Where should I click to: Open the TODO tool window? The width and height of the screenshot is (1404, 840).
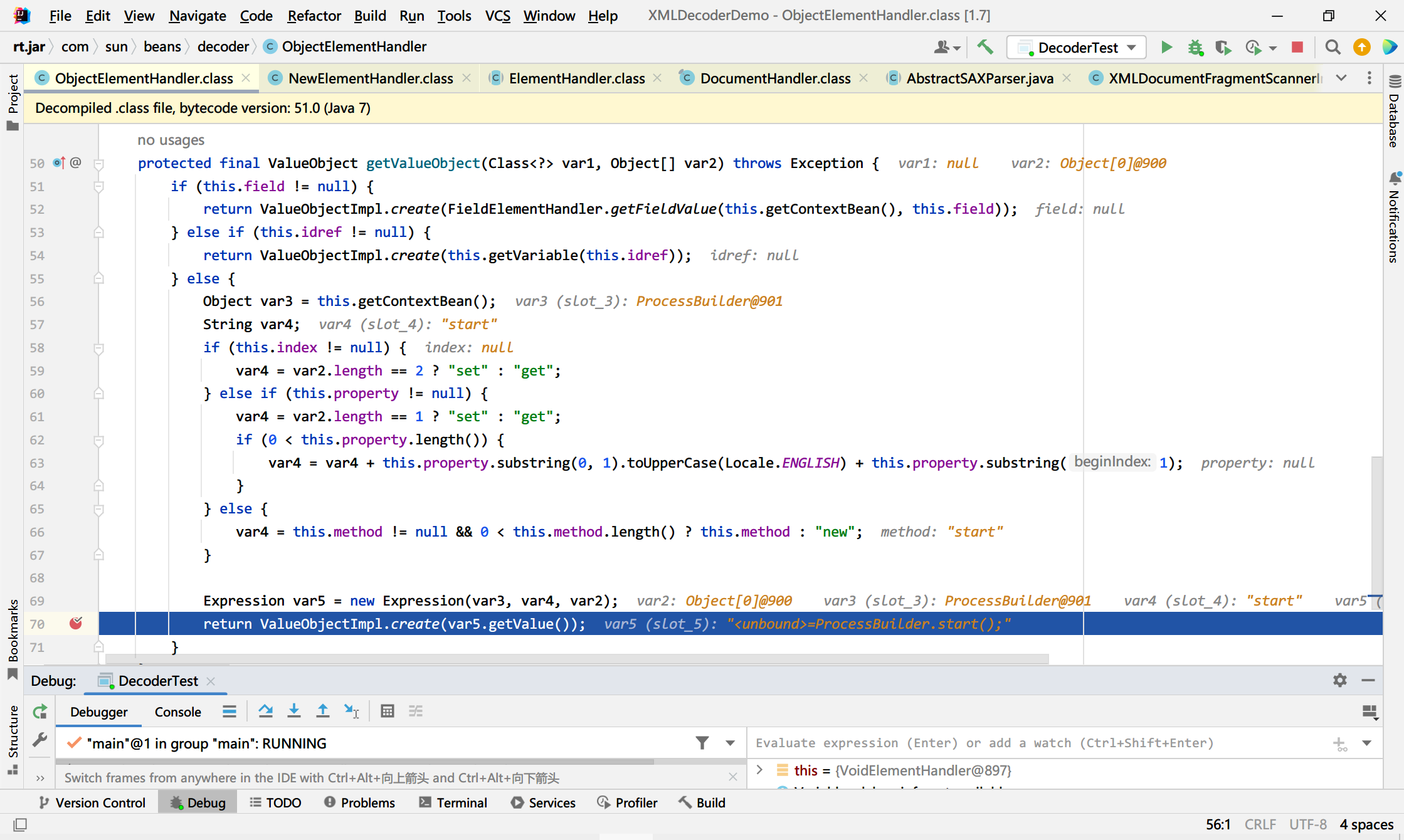[x=275, y=802]
